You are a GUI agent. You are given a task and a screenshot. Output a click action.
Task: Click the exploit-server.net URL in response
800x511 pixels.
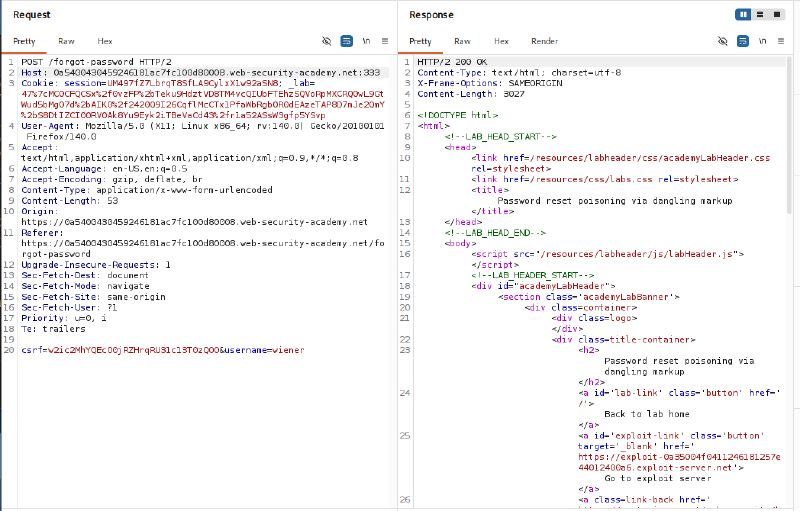click(679, 463)
